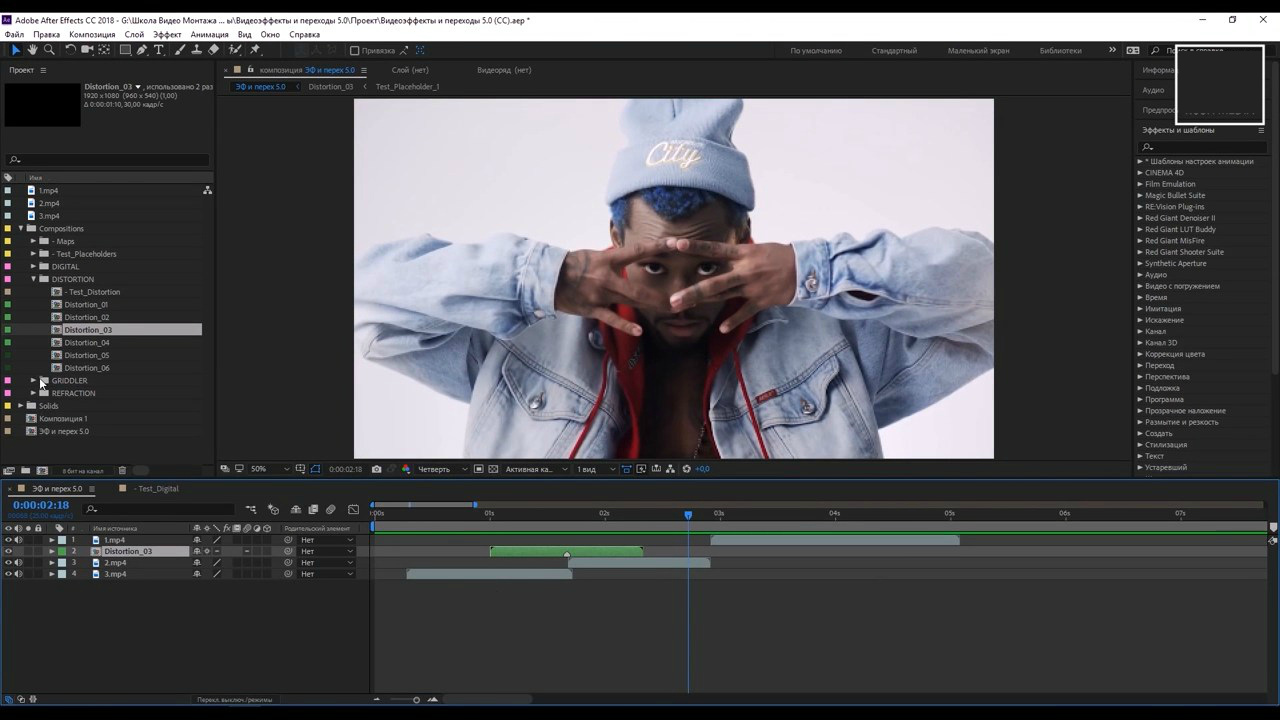
Task: Expand the 1.mp4 layer properties twirl
Action: point(52,540)
